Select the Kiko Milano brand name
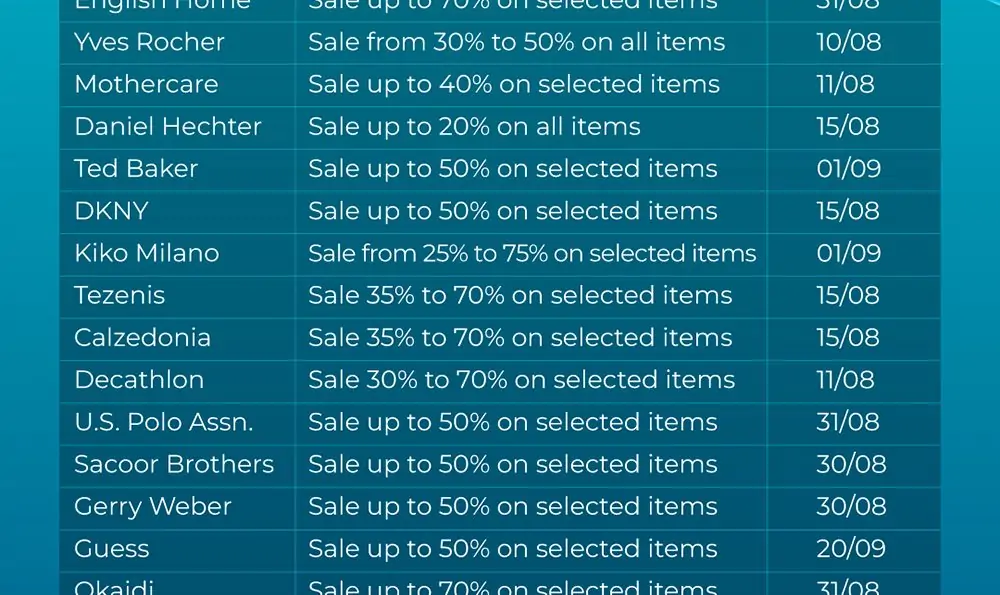Viewport: 1000px width, 595px height. pyautogui.click(x=147, y=253)
